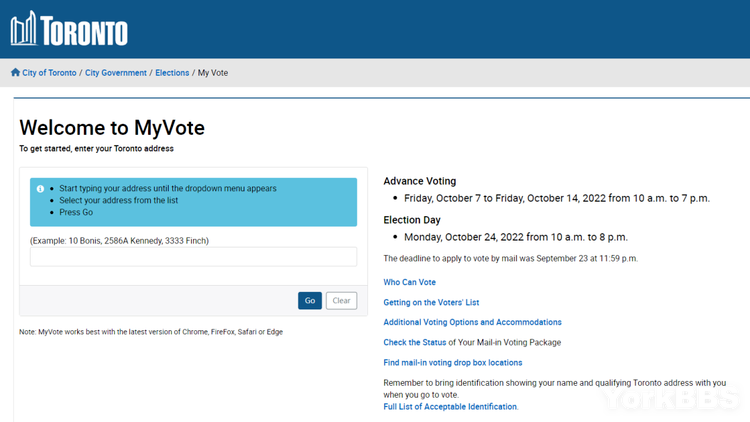The image size is (750, 422).
Task: Select the My Vote breadcrumb item
Action: tap(213, 73)
